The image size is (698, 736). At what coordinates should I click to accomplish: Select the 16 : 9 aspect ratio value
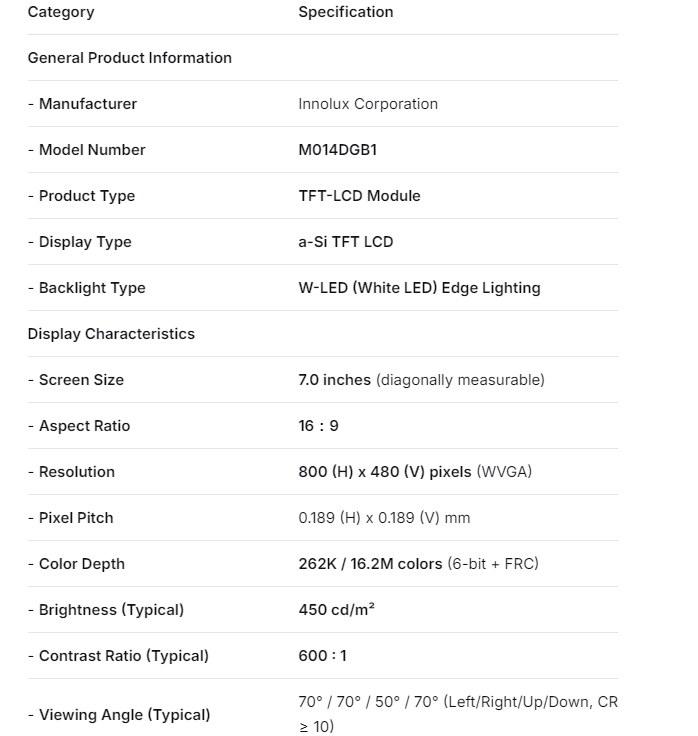(x=318, y=426)
